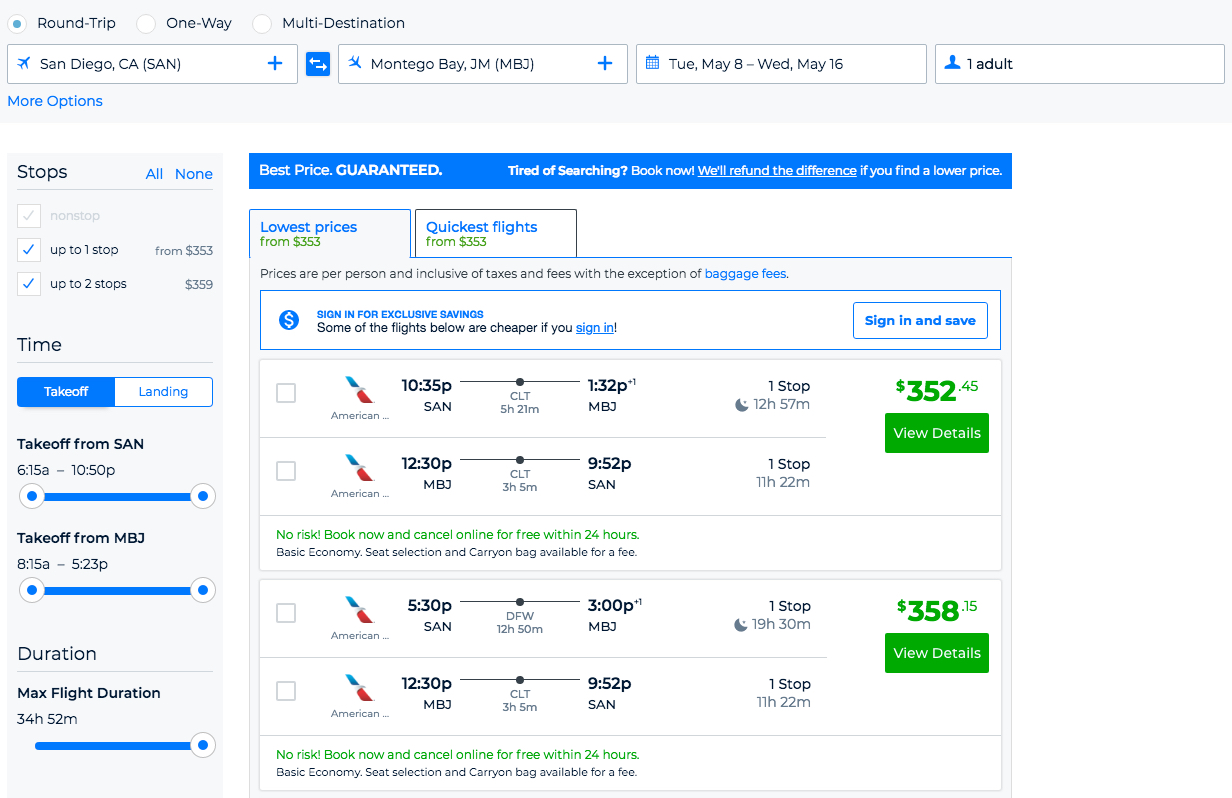The width and height of the screenshot is (1232, 798).
Task: Toggle the up to 2 stops checkbox
Action: [x=30, y=283]
